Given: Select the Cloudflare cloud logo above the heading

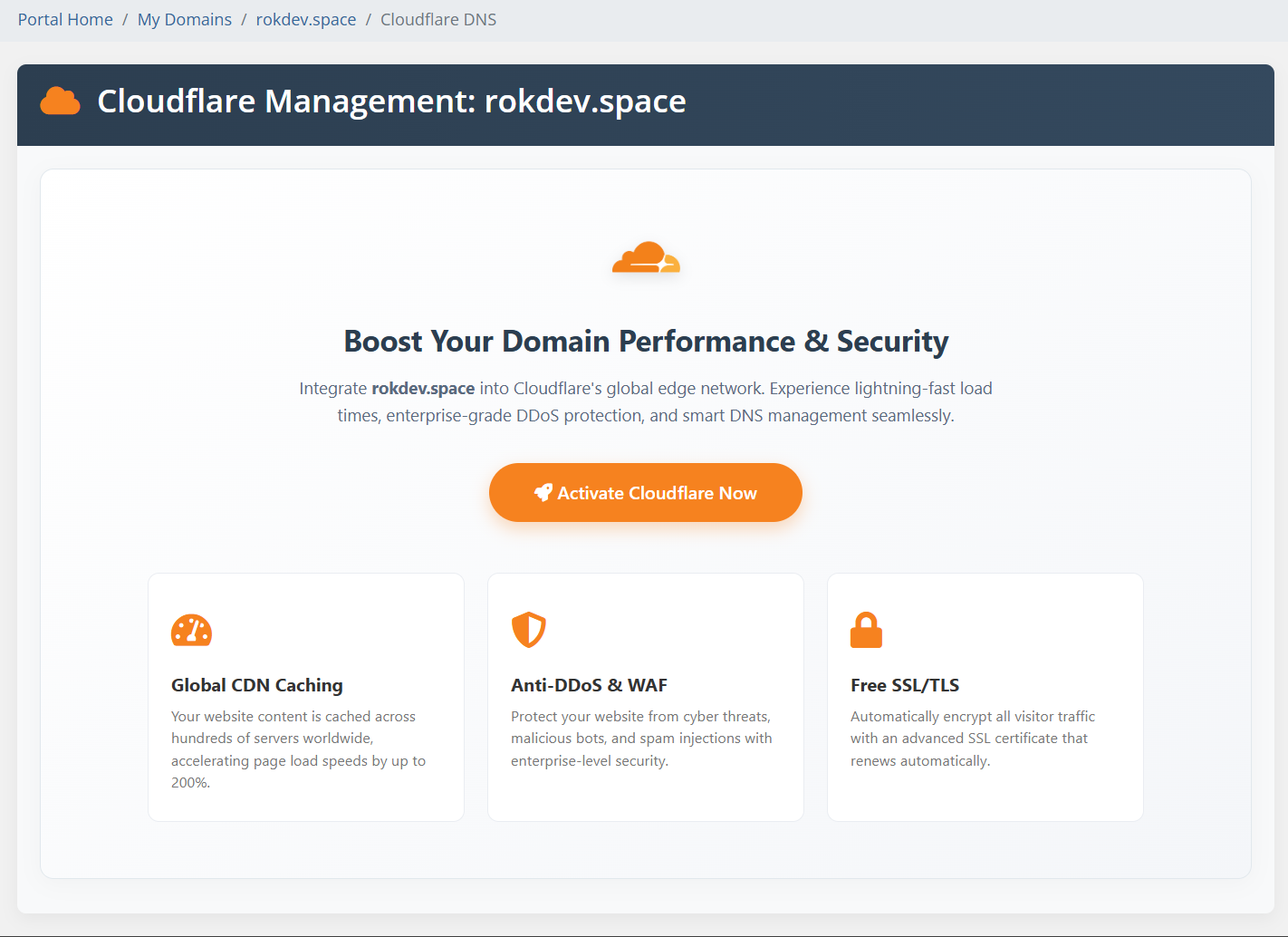Looking at the screenshot, I should (x=645, y=257).
